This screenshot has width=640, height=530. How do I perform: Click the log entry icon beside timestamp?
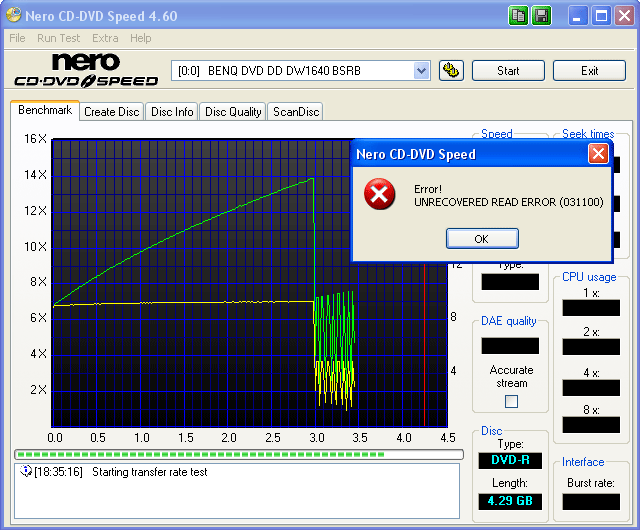pos(26,472)
